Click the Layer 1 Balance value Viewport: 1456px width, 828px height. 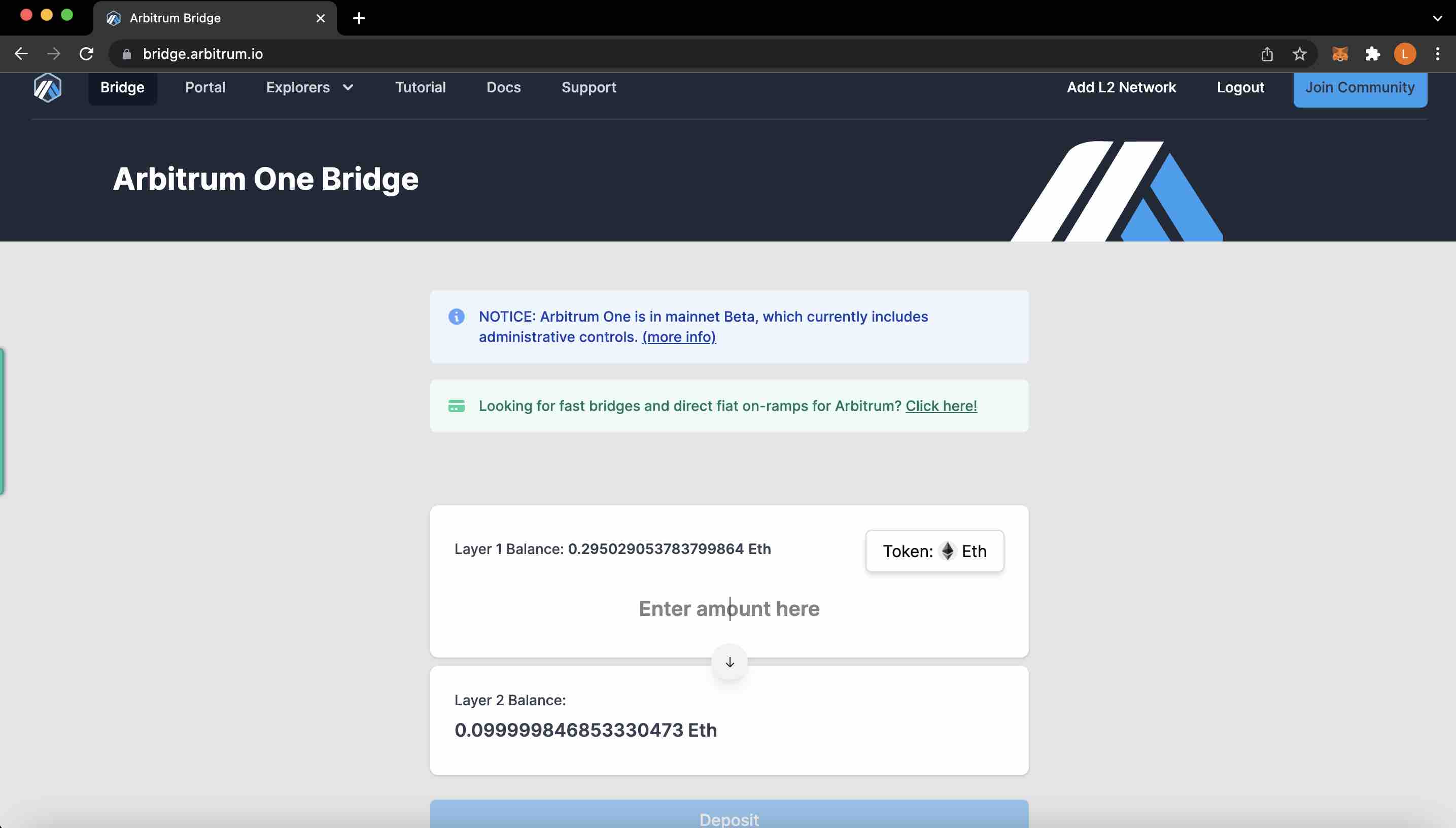[669, 549]
